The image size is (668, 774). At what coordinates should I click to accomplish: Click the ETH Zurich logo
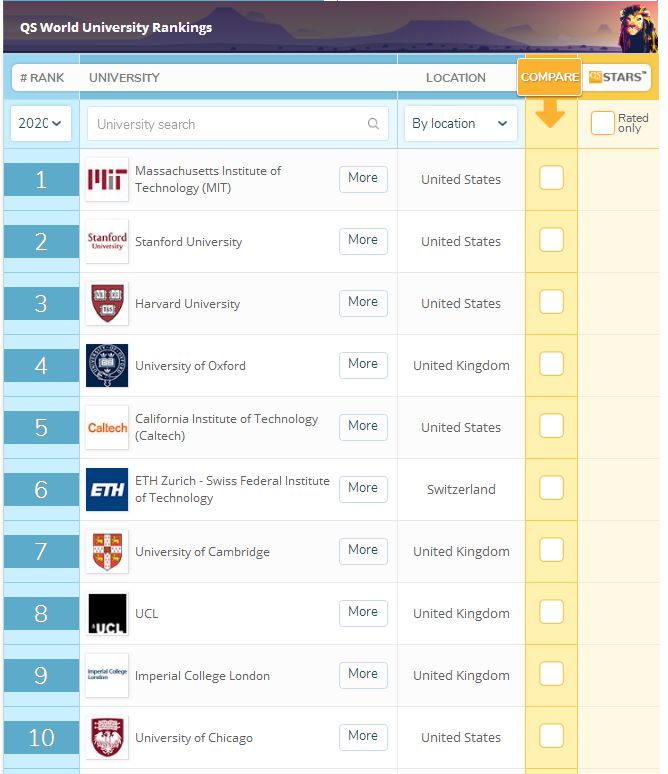(x=107, y=489)
